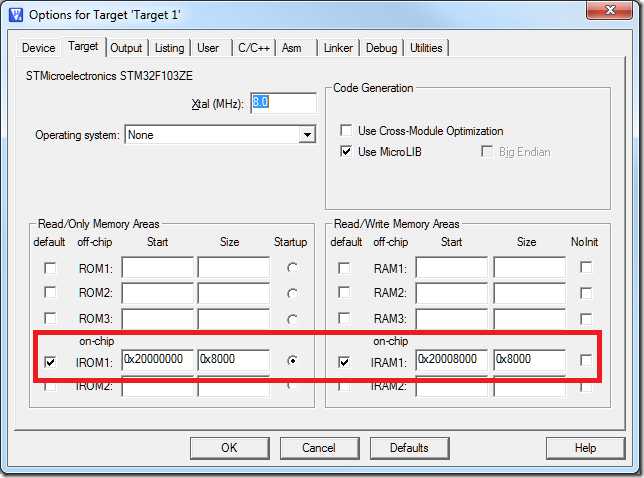Screen dimensions: 644x478
Task: Restore settings with the Defaults button
Action: pyautogui.click(x=409, y=448)
